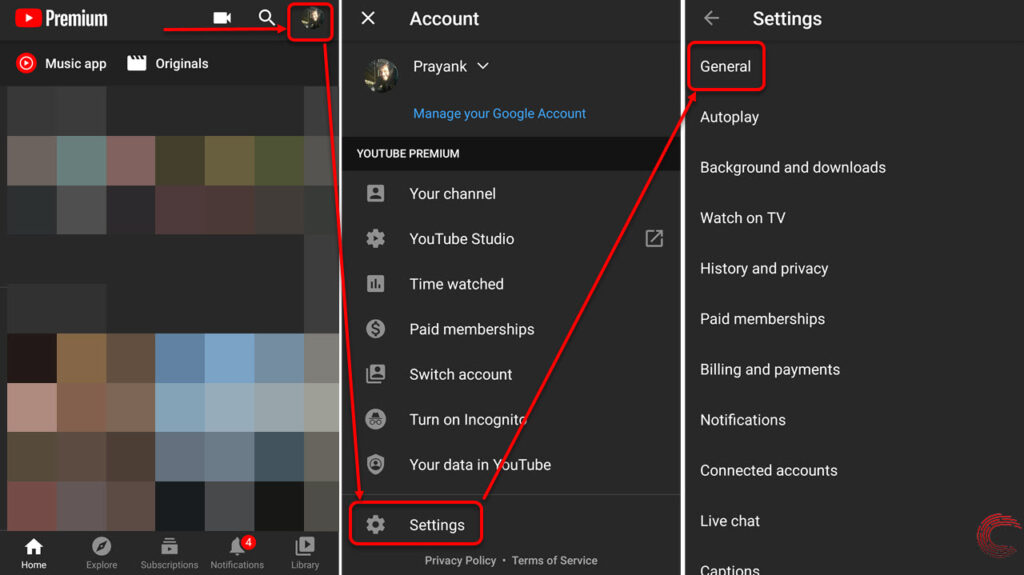Switch to the Explore tab
Image resolution: width=1024 pixels, height=575 pixels.
point(101,552)
